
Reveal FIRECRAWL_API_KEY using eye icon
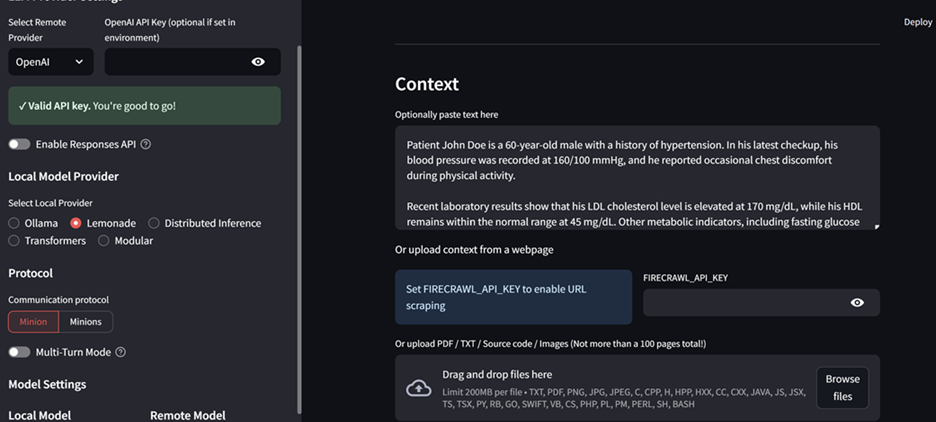click(x=857, y=303)
